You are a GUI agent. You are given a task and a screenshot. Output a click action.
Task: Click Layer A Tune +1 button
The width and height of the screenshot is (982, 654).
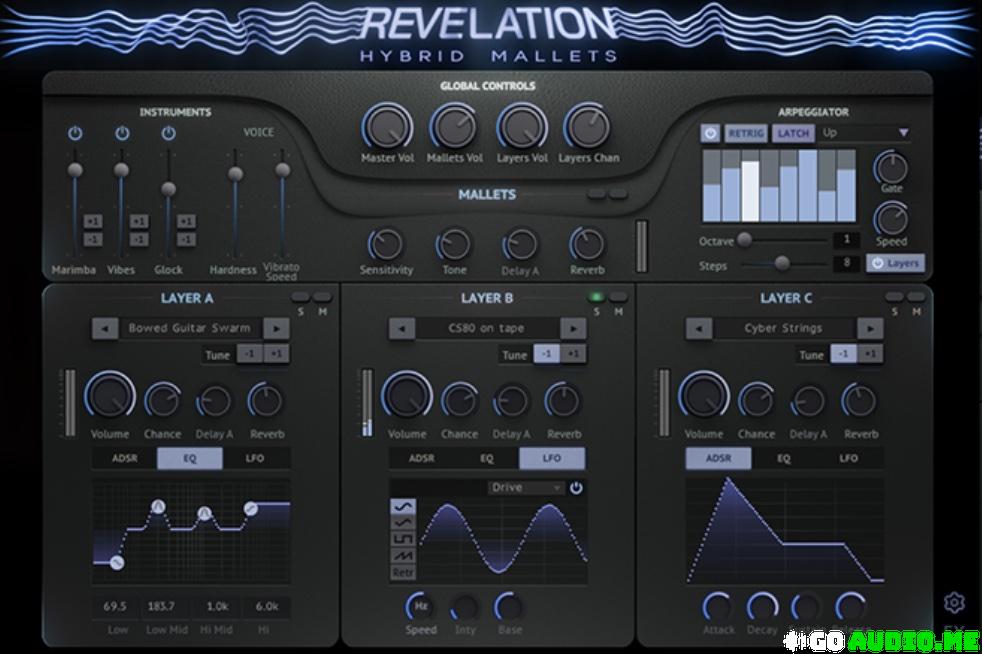(276, 354)
